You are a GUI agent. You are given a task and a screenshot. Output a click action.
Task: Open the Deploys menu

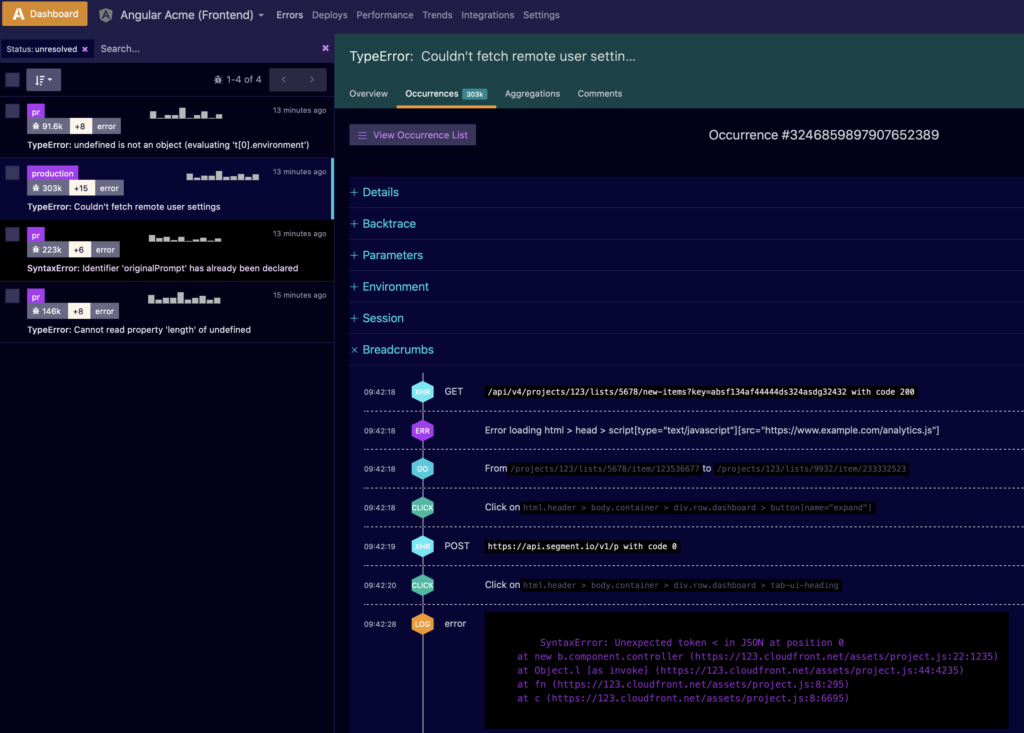pyautogui.click(x=329, y=15)
